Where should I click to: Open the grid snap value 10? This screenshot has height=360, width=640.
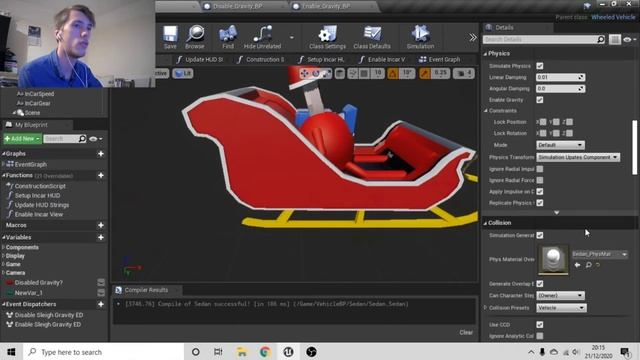378,73
